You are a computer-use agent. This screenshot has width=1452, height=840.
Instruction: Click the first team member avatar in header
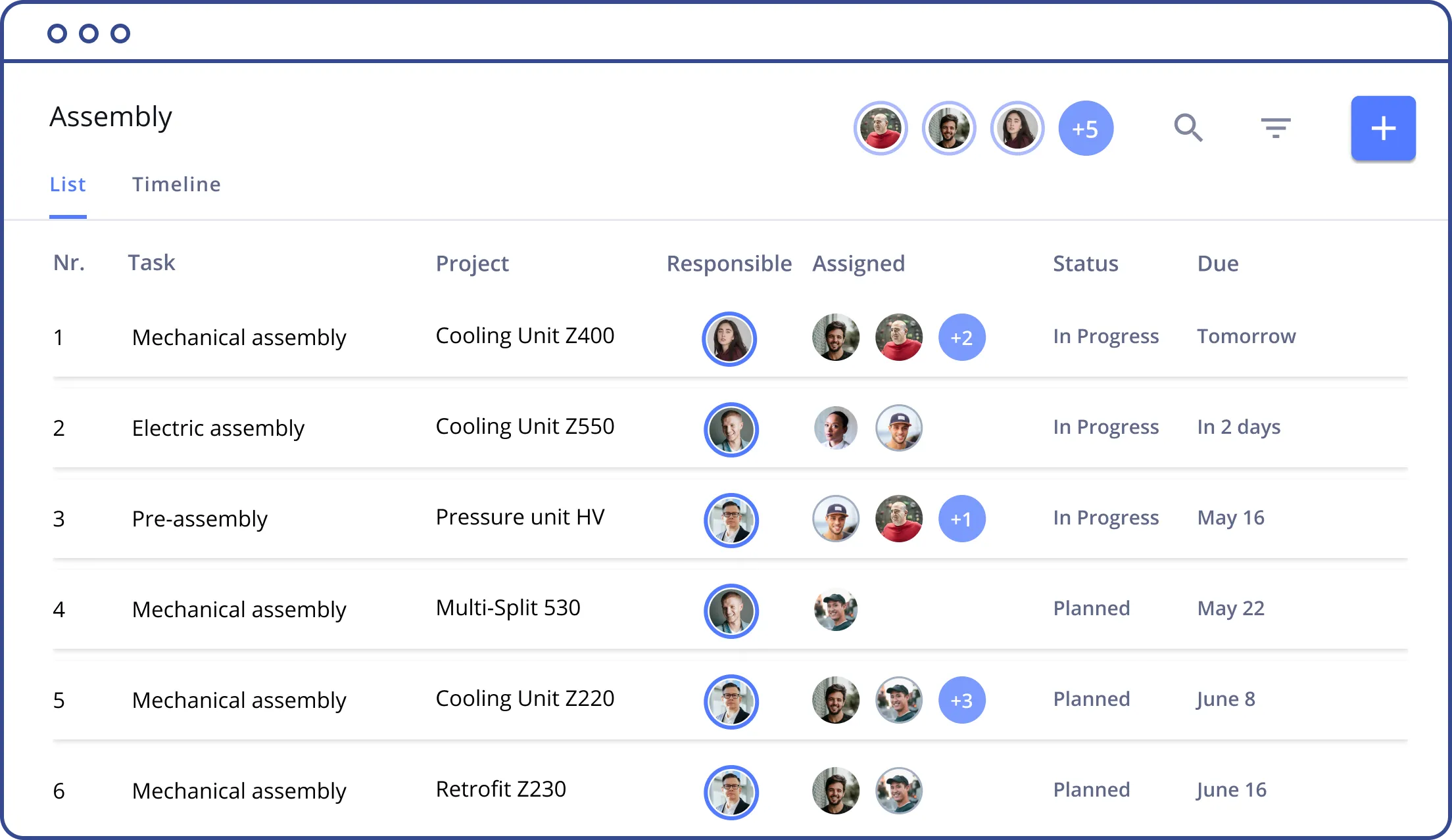881,128
